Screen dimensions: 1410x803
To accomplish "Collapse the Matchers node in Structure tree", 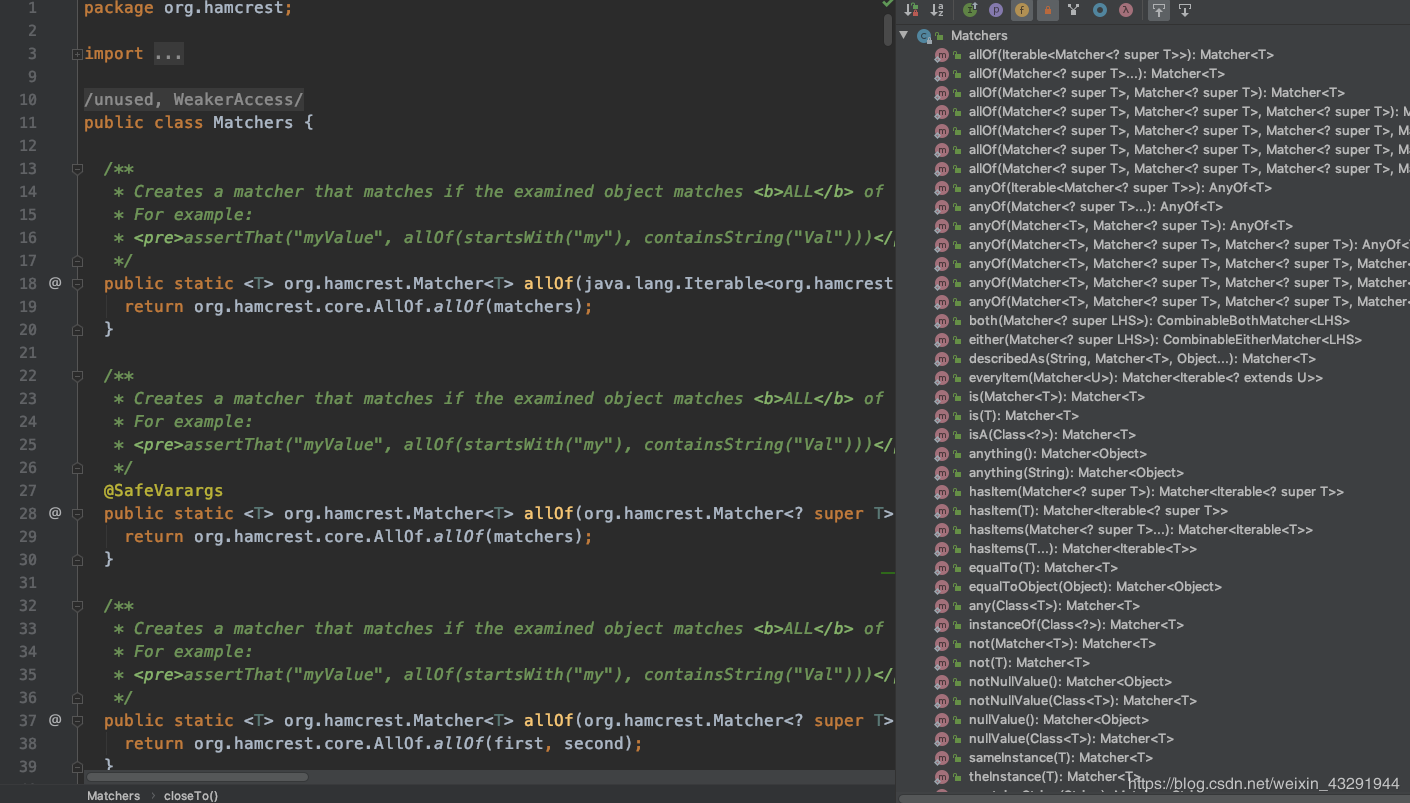I will (x=904, y=35).
